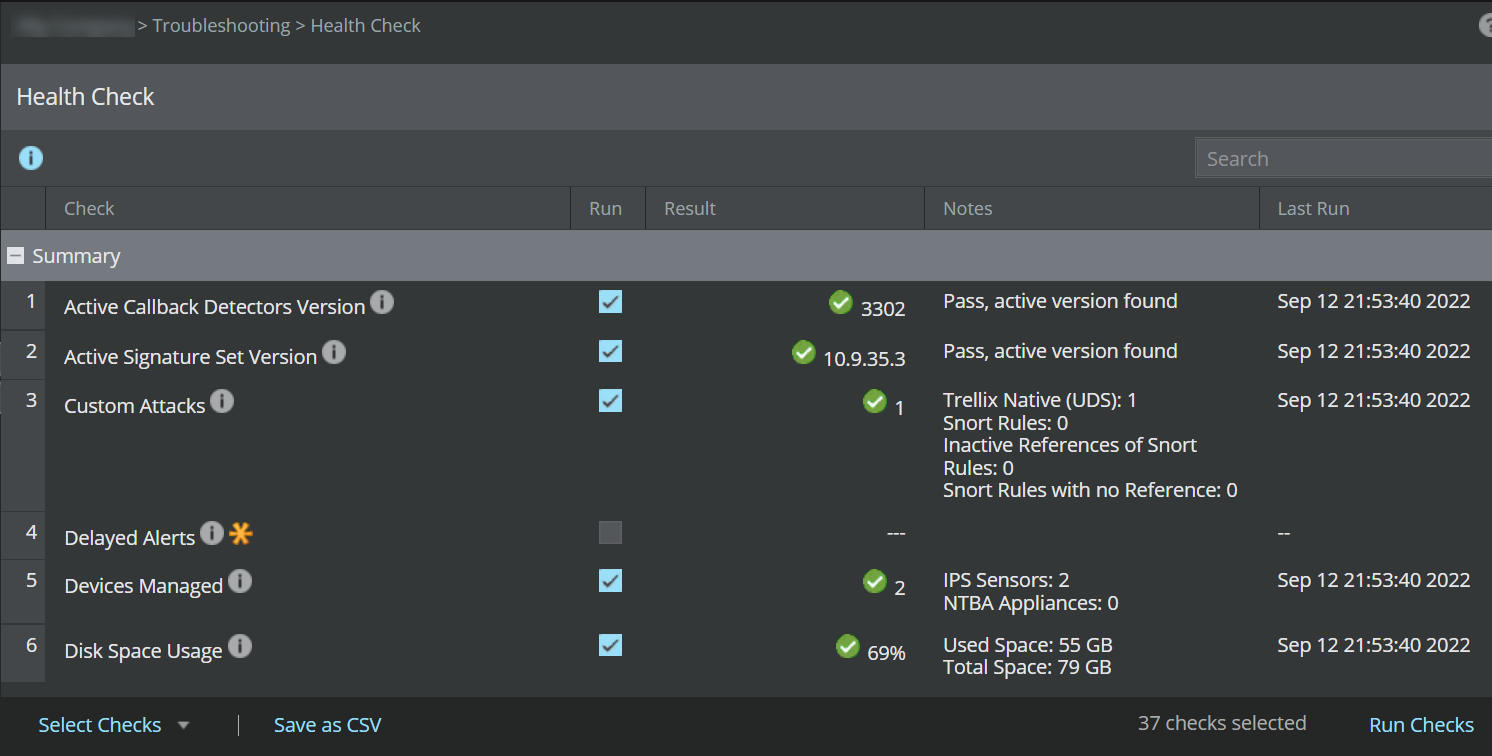Click green pass icon next to 69%
This screenshot has height=756, width=1492.
click(x=848, y=646)
